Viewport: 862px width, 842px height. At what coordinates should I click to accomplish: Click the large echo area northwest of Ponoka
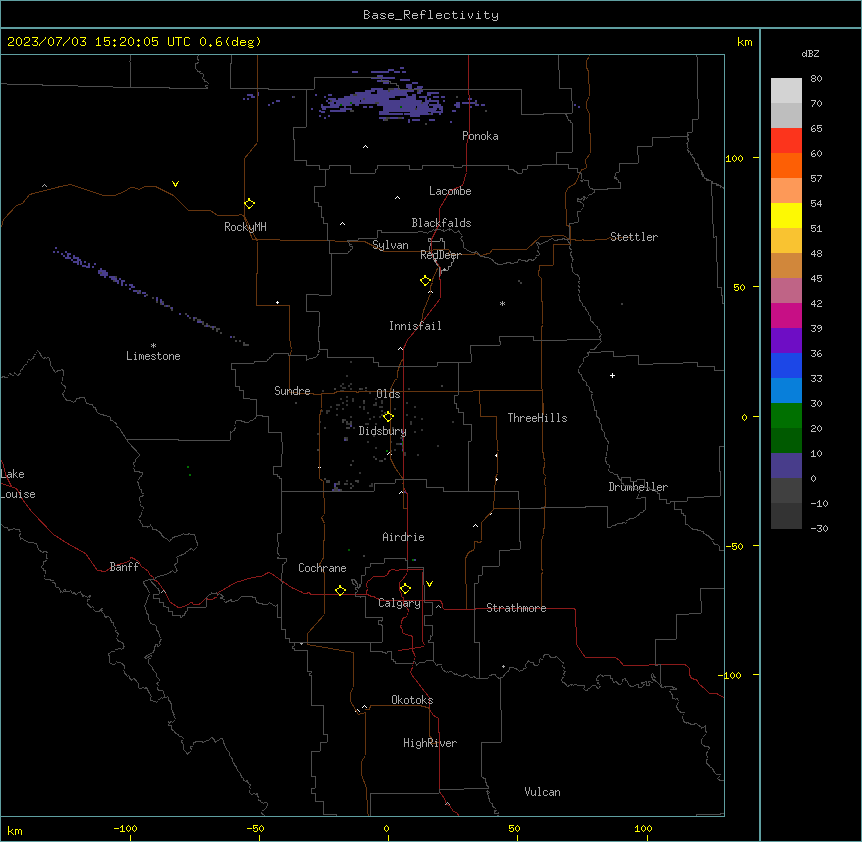[385, 102]
